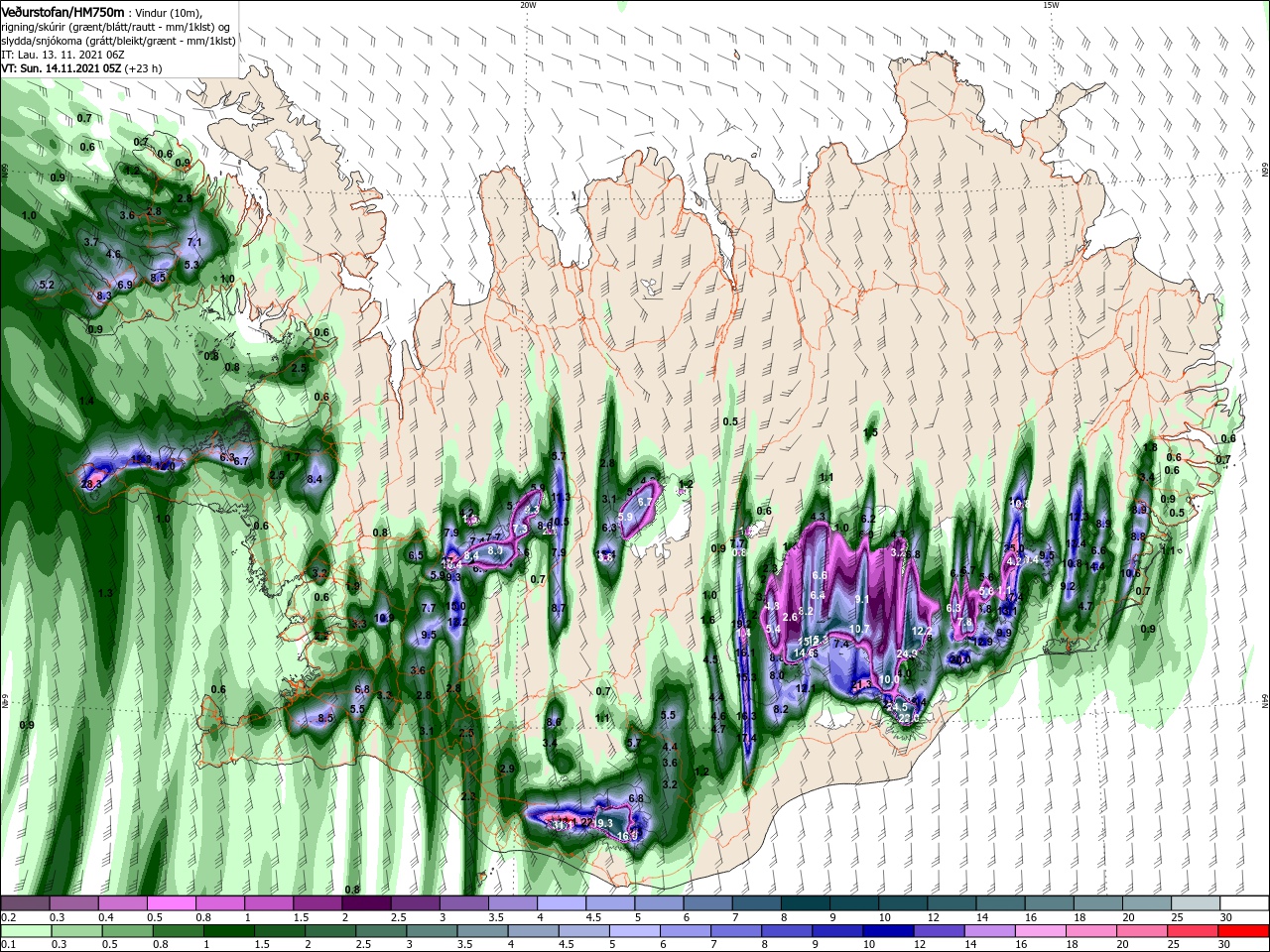Click the '0.2' label of the upper legend row
This screenshot has height=952, width=1270.
pos(8,917)
